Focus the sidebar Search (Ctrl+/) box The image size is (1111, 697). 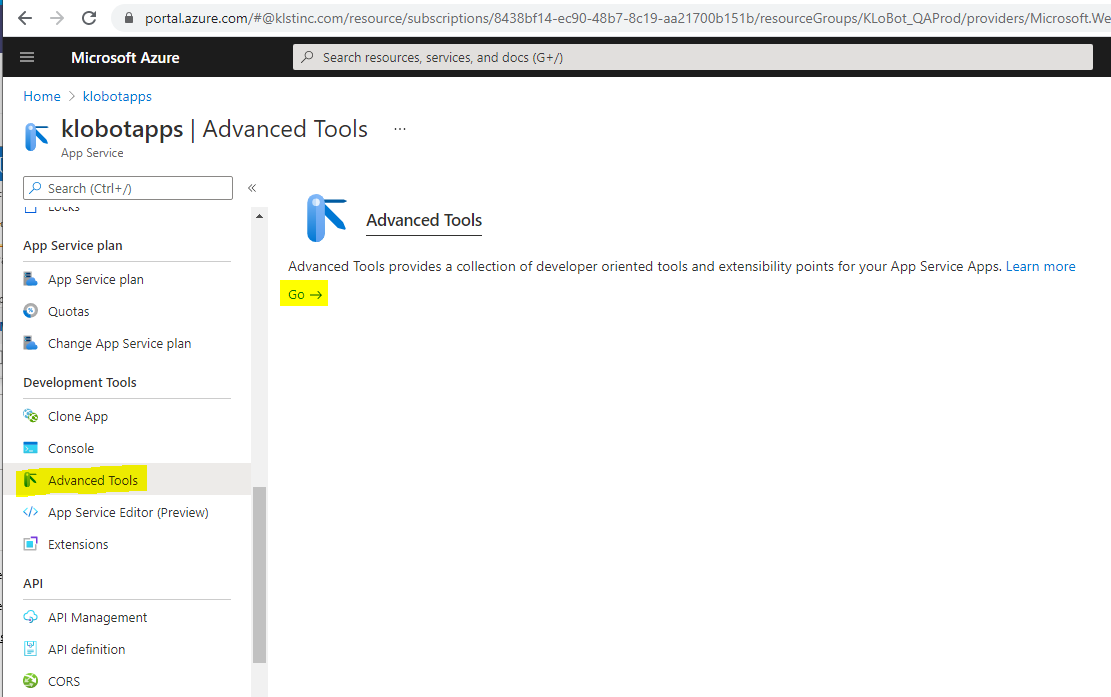128,188
